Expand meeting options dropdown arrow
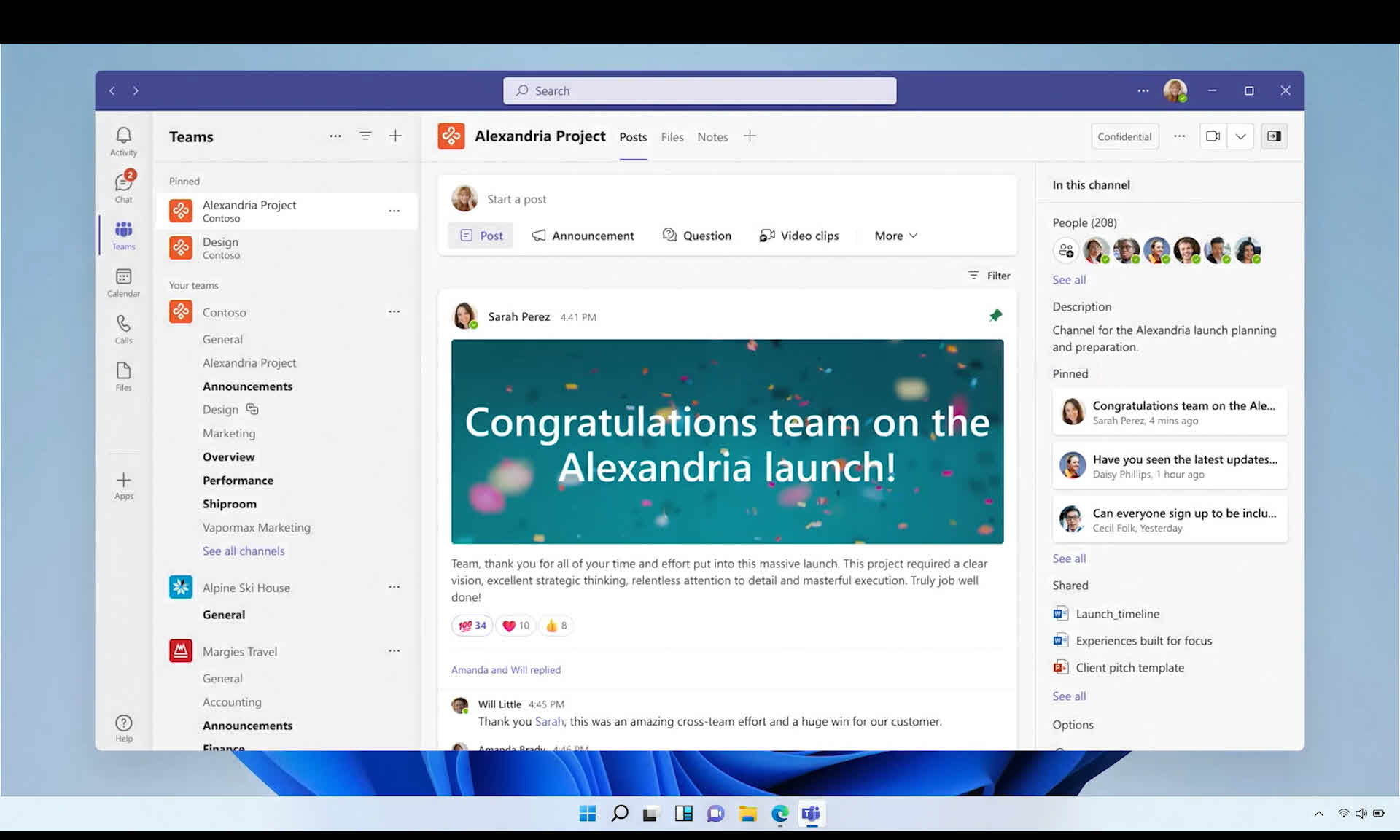The width and height of the screenshot is (1400, 840). [1240, 136]
